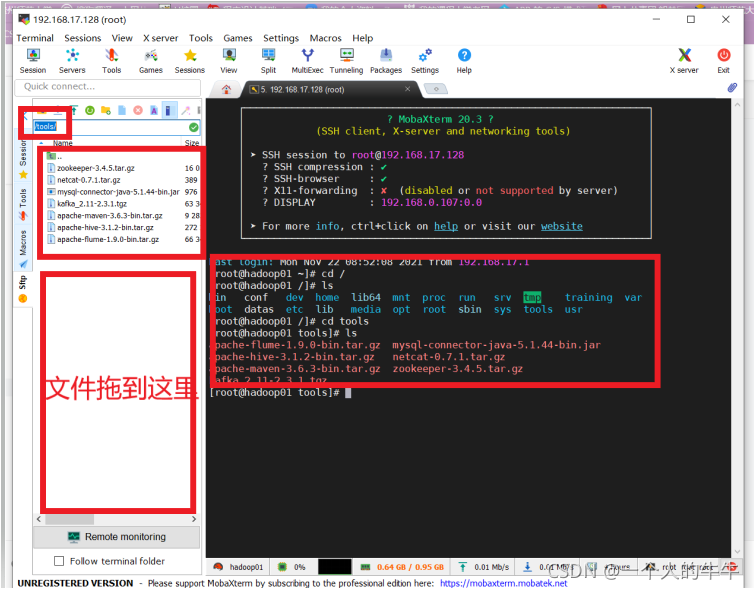Image resolution: width=755 pixels, height=589 pixels.
Task: Click the file list horizontal scrollbar right arrow
Action: click(x=194, y=519)
